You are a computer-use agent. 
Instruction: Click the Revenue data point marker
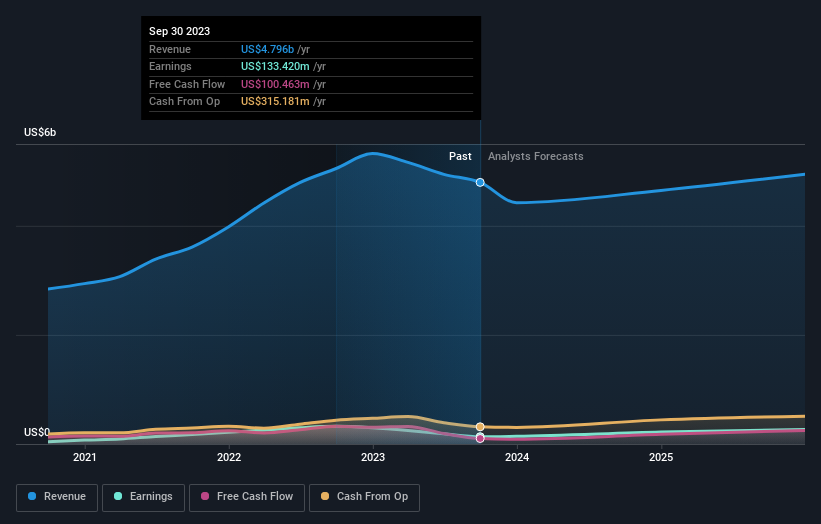(x=480, y=182)
